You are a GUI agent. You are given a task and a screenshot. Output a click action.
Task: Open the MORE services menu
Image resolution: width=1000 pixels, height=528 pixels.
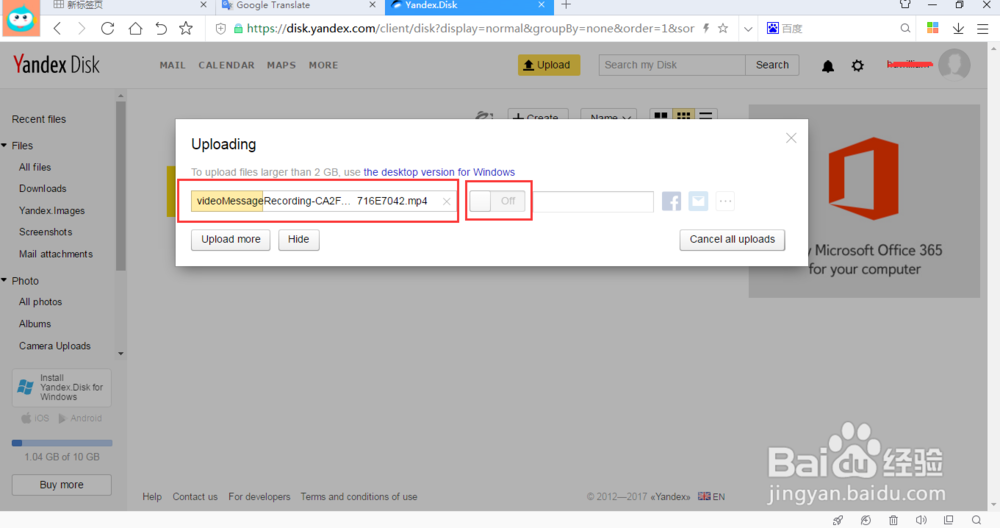coord(323,65)
